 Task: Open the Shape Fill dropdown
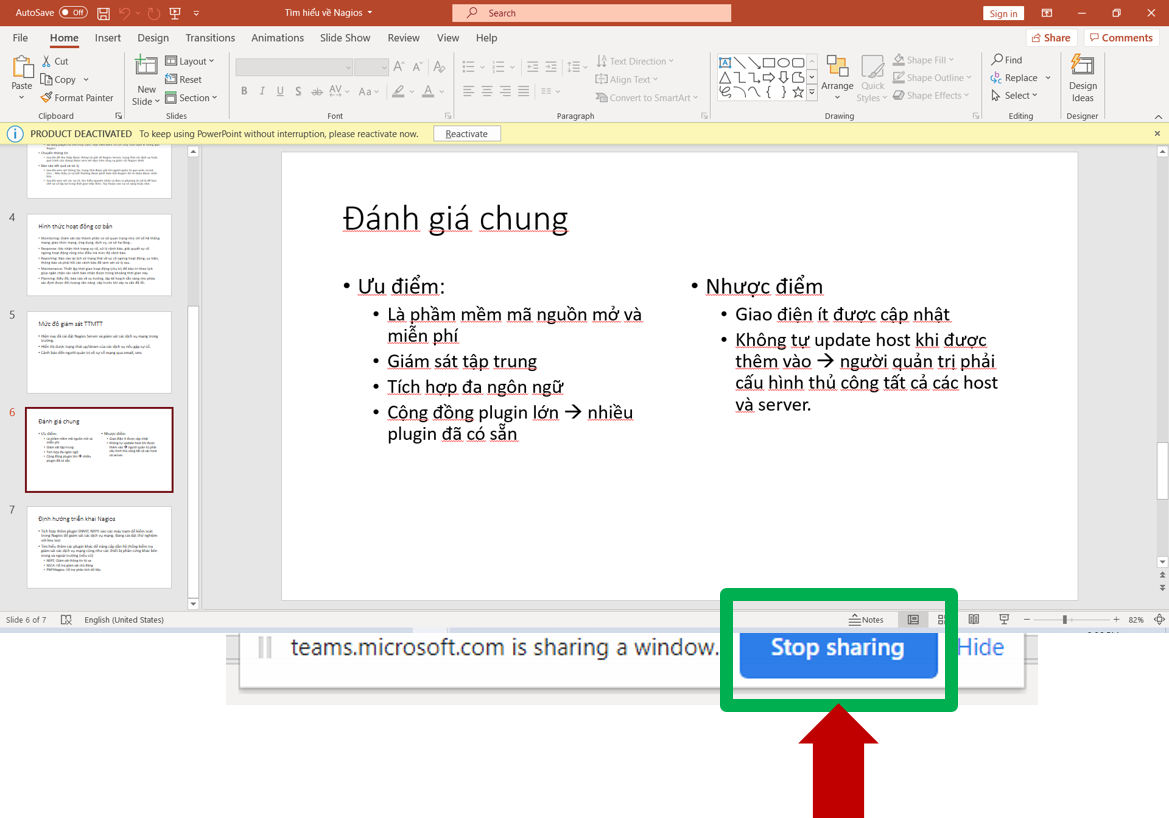coord(923,60)
